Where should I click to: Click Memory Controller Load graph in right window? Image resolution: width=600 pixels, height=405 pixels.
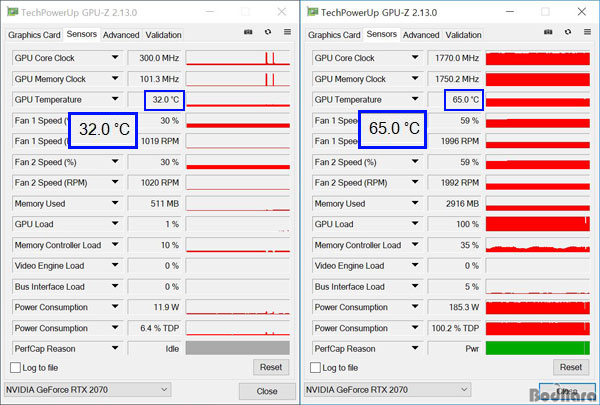point(538,245)
